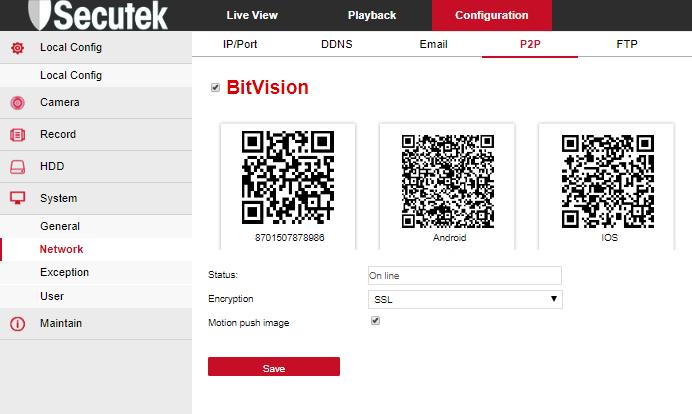Viewport: 692px width, 414px height.
Task: Open the Encryption SSL dropdown
Action: (465, 300)
